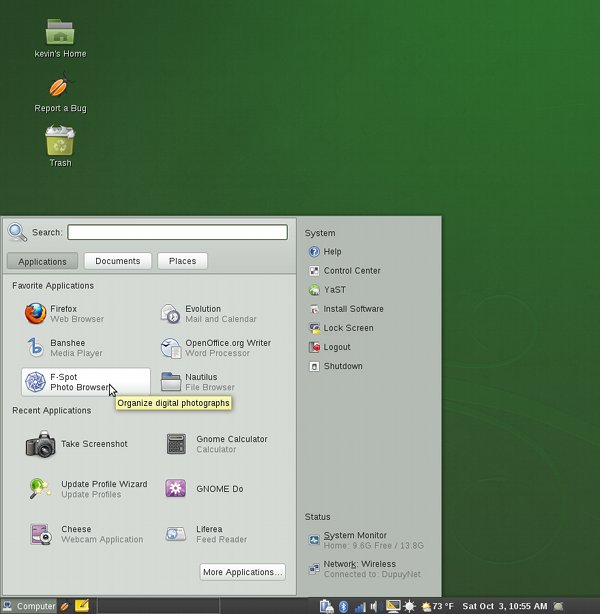Select the Applications tab

point(42,261)
